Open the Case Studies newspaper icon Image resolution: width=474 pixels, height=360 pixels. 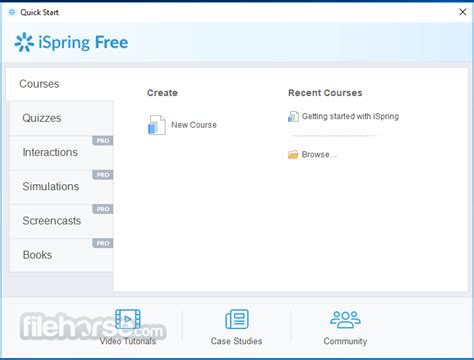pyautogui.click(x=237, y=319)
